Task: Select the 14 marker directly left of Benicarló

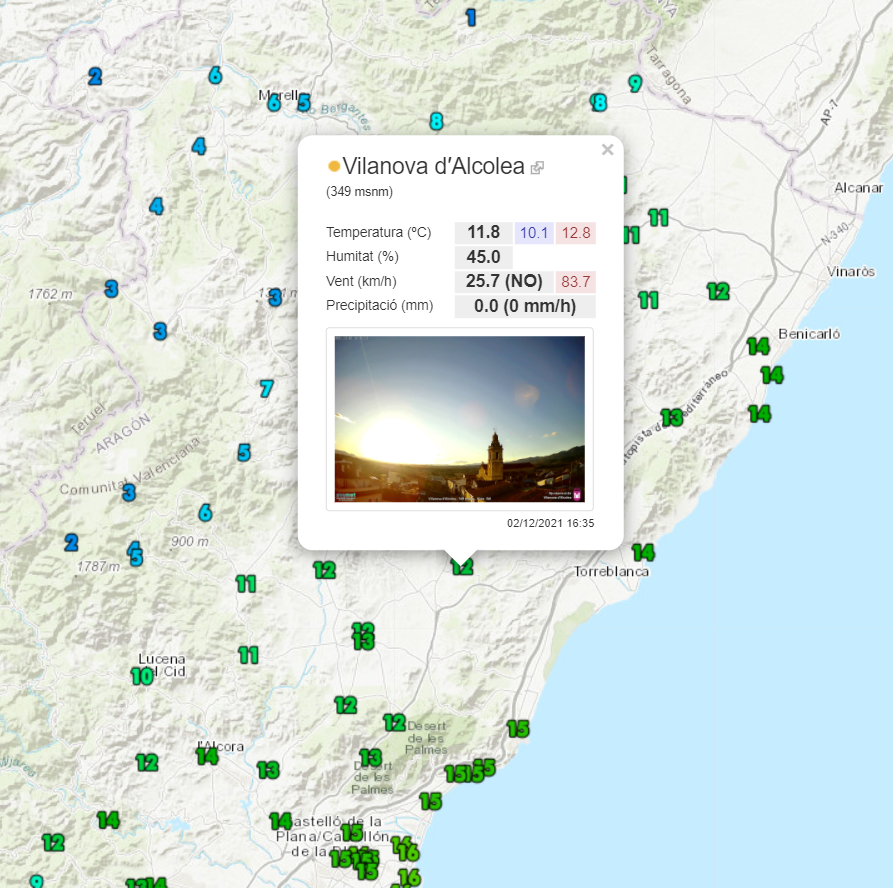Action: pos(758,346)
